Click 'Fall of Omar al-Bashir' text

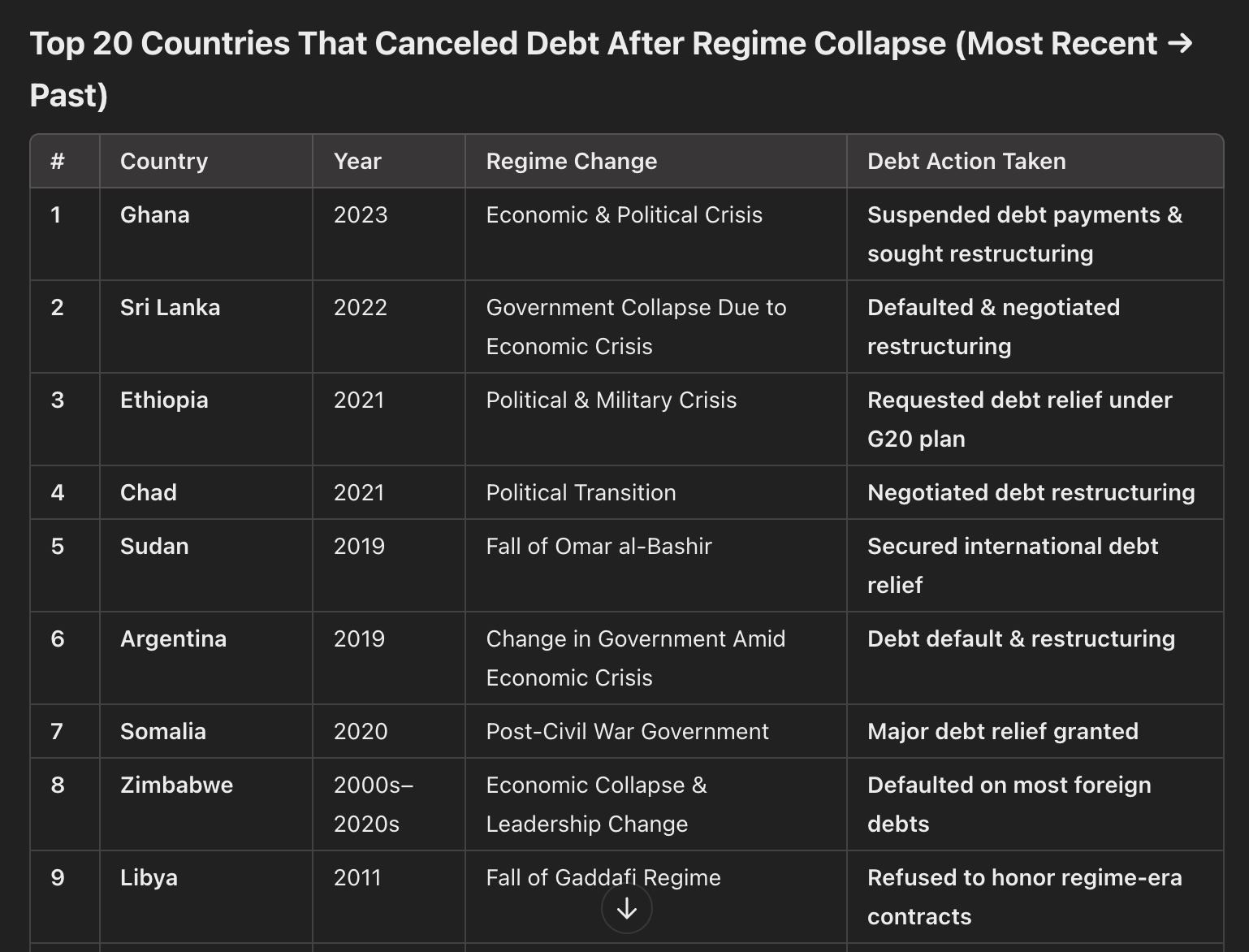(599, 546)
